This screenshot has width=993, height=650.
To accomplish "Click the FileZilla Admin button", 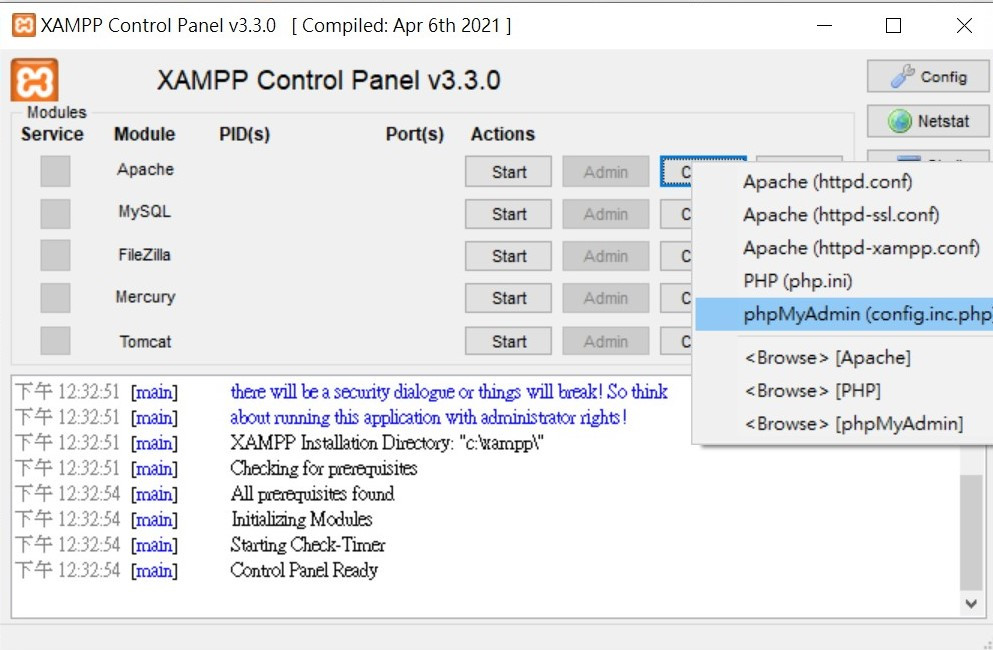I will pyautogui.click(x=606, y=256).
